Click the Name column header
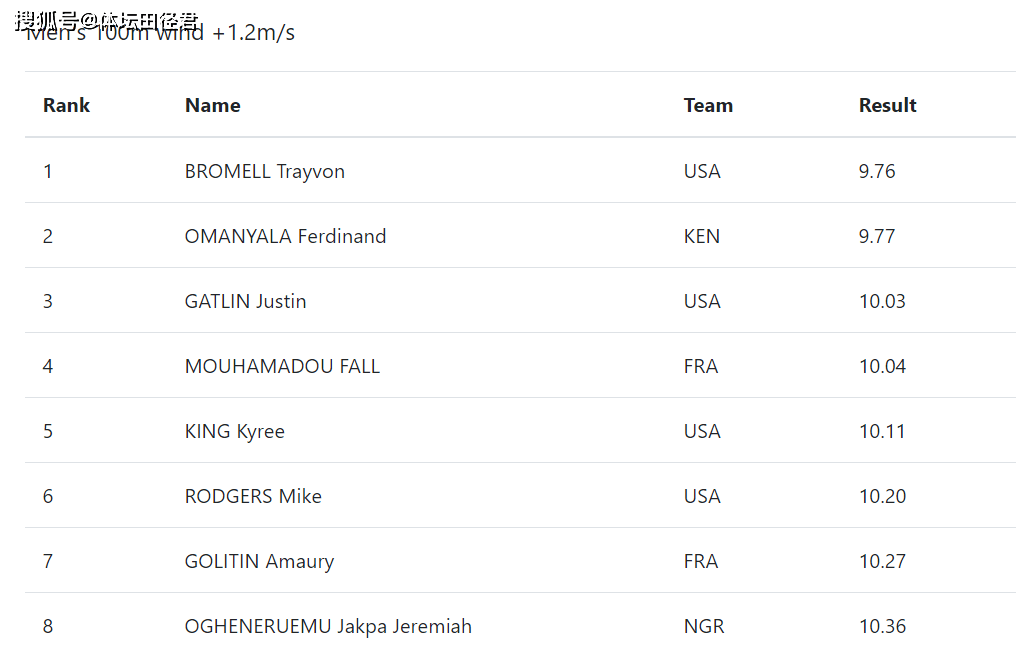Viewport: 1020px width, 664px height. coord(213,105)
